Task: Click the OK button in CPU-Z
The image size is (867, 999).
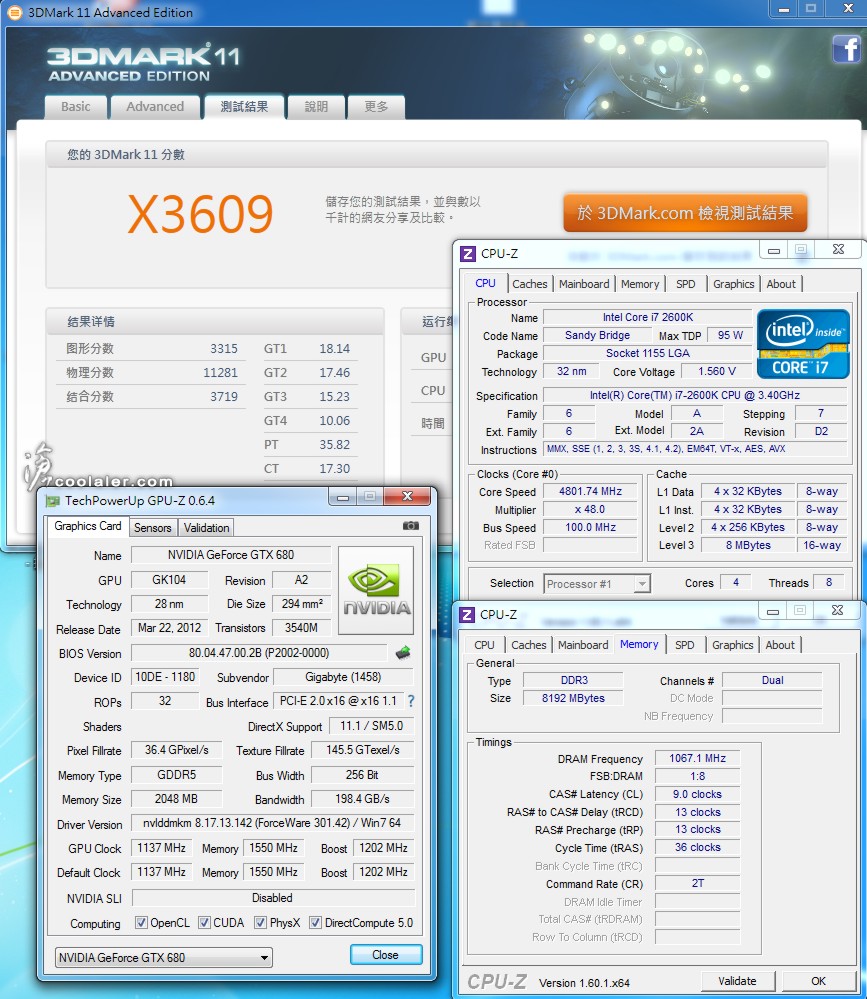Action: [819, 981]
